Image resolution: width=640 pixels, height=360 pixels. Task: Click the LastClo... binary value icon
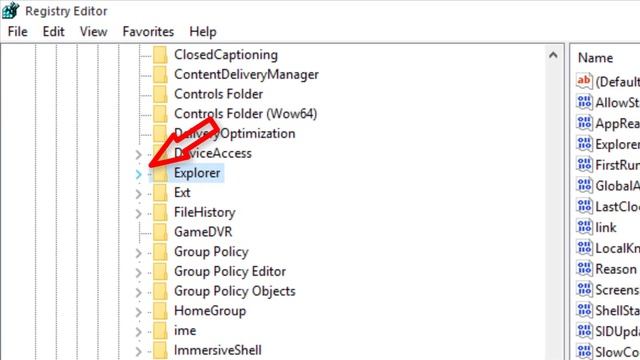tap(584, 206)
